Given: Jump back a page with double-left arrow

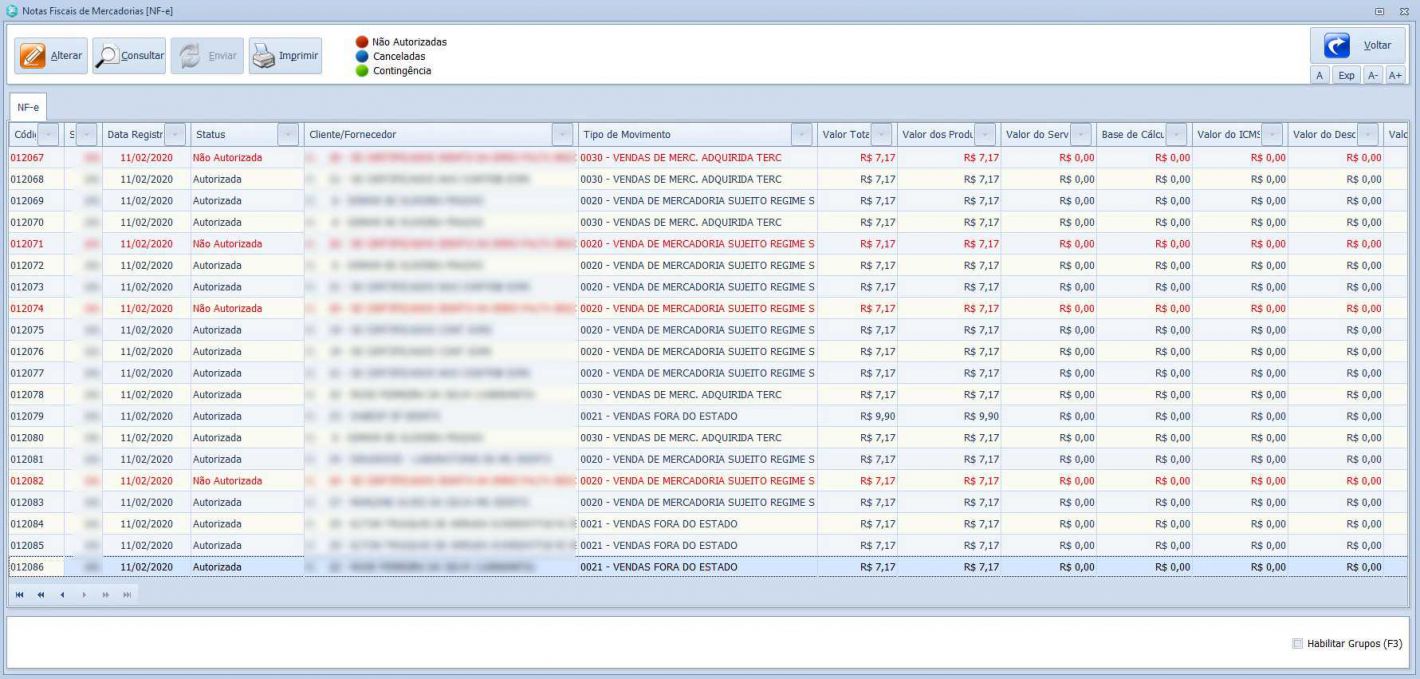Looking at the screenshot, I should click(x=41, y=594).
